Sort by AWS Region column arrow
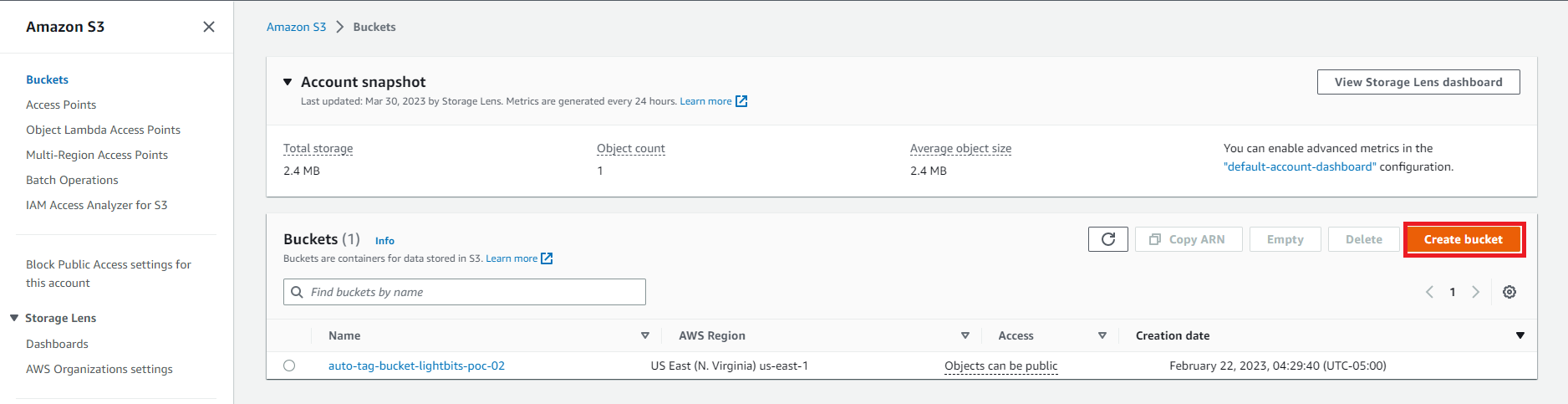Image resolution: width=1568 pixels, height=404 pixels. coord(965,335)
